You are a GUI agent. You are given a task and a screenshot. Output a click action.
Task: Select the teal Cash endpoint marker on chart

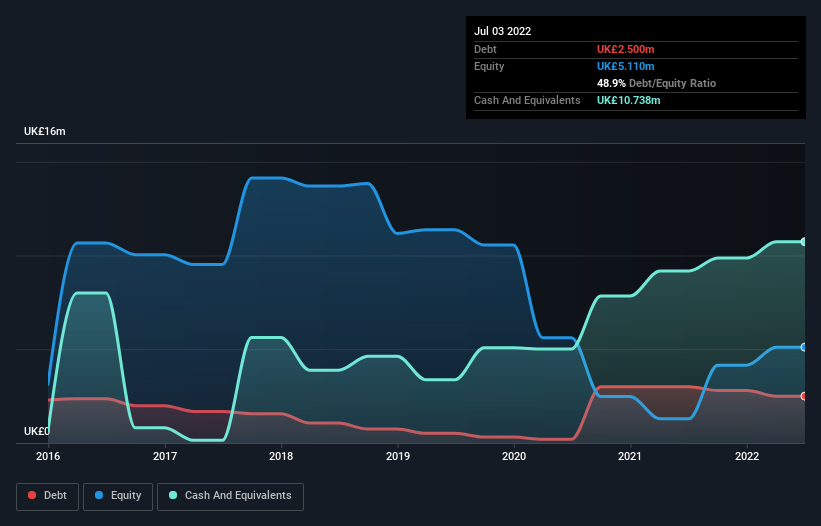point(804,242)
